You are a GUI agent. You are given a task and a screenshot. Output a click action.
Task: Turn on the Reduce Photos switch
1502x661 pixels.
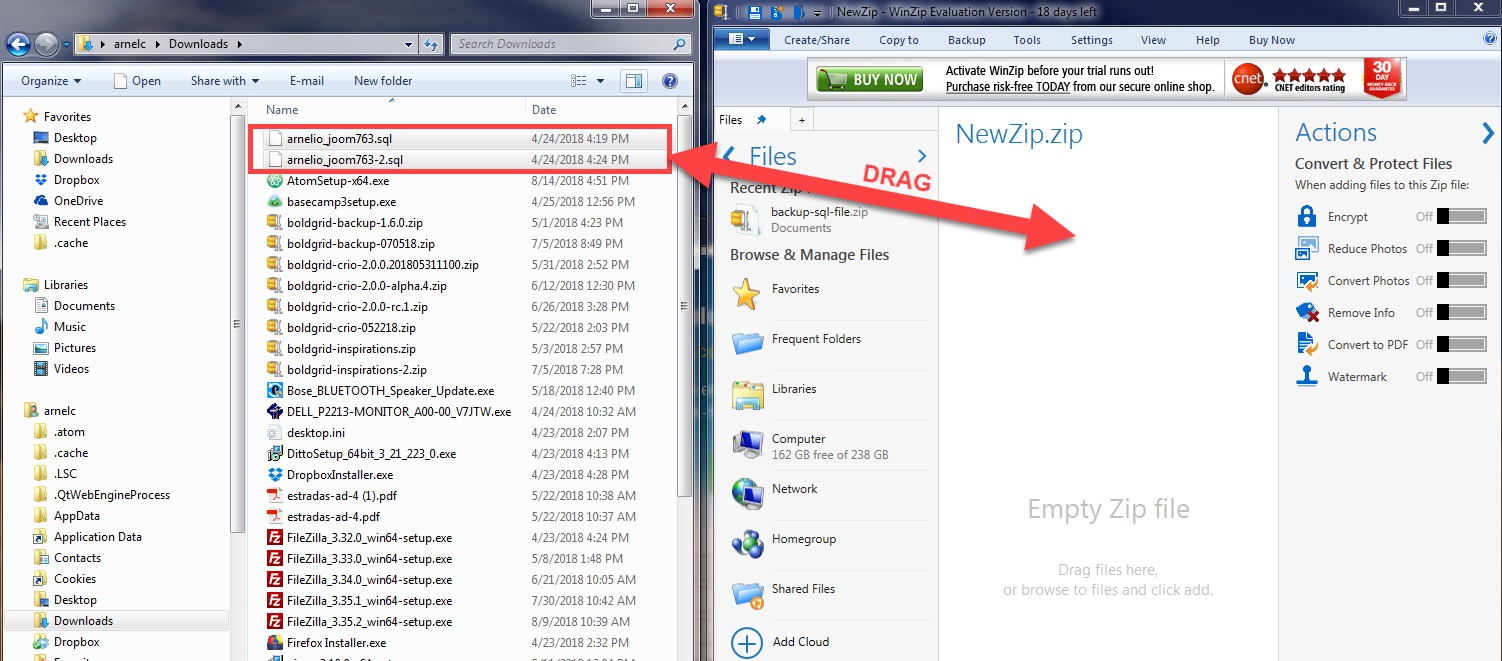coord(1461,248)
